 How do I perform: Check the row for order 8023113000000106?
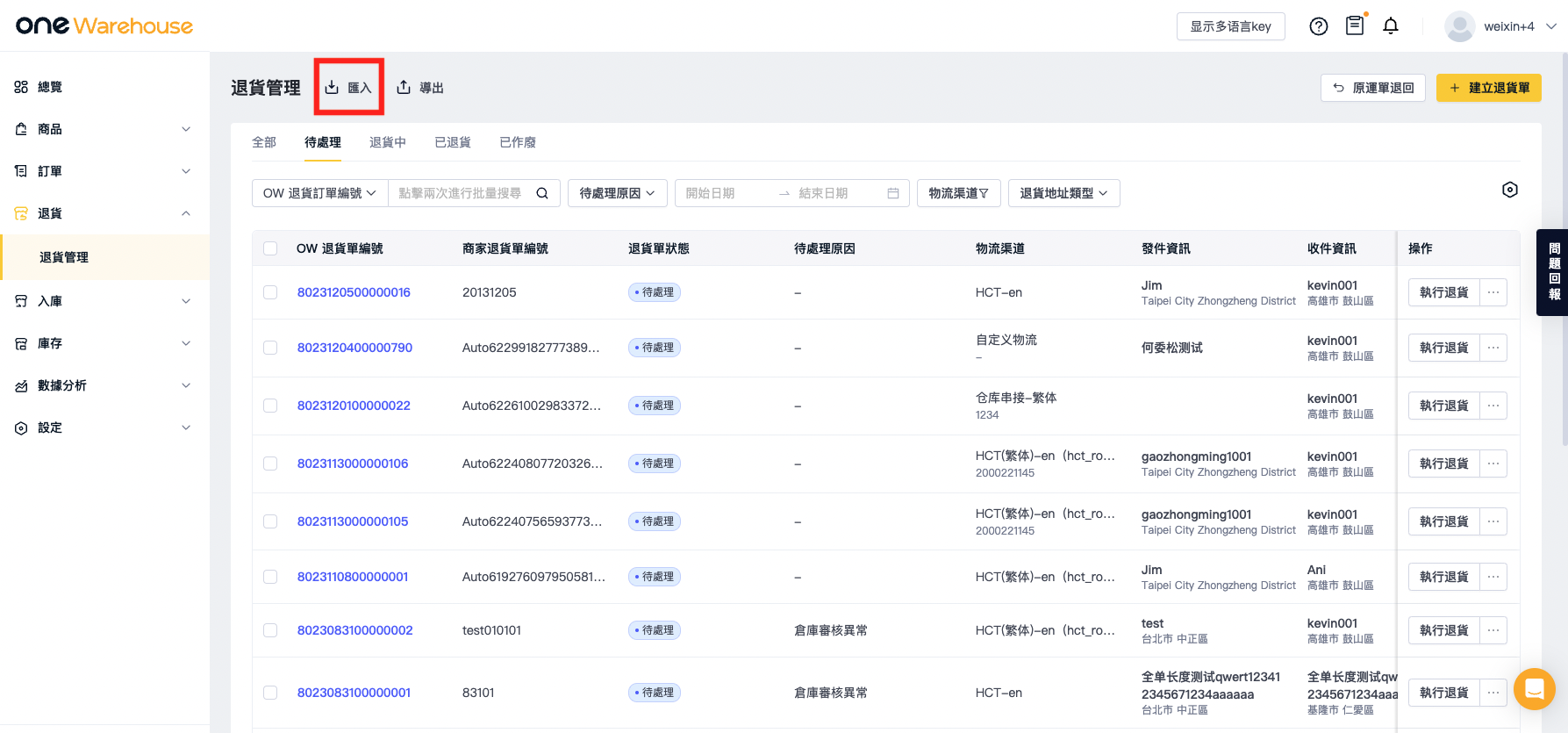click(x=270, y=464)
